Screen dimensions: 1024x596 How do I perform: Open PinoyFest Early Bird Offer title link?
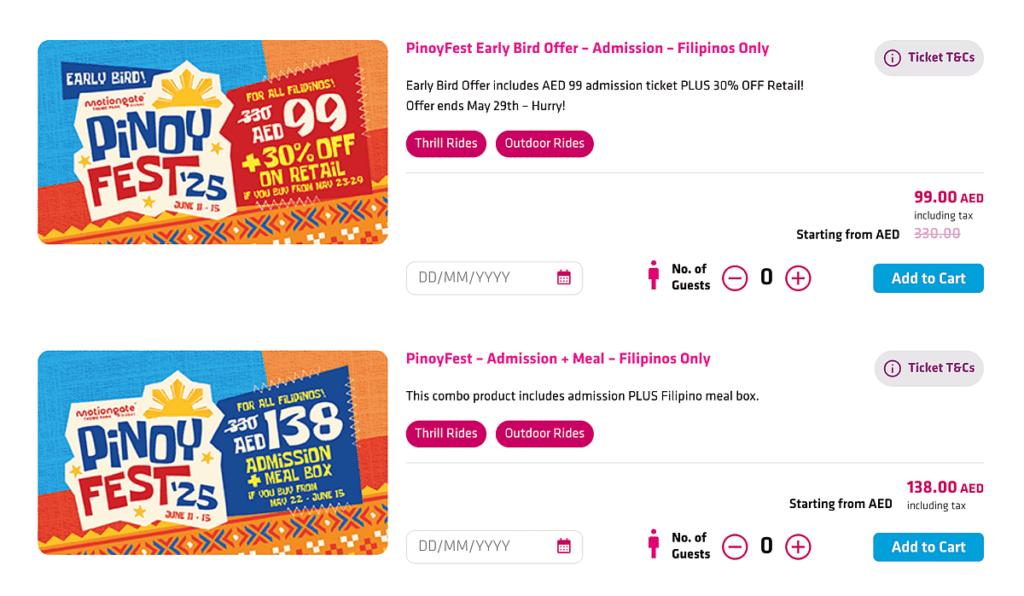[x=587, y=48]
